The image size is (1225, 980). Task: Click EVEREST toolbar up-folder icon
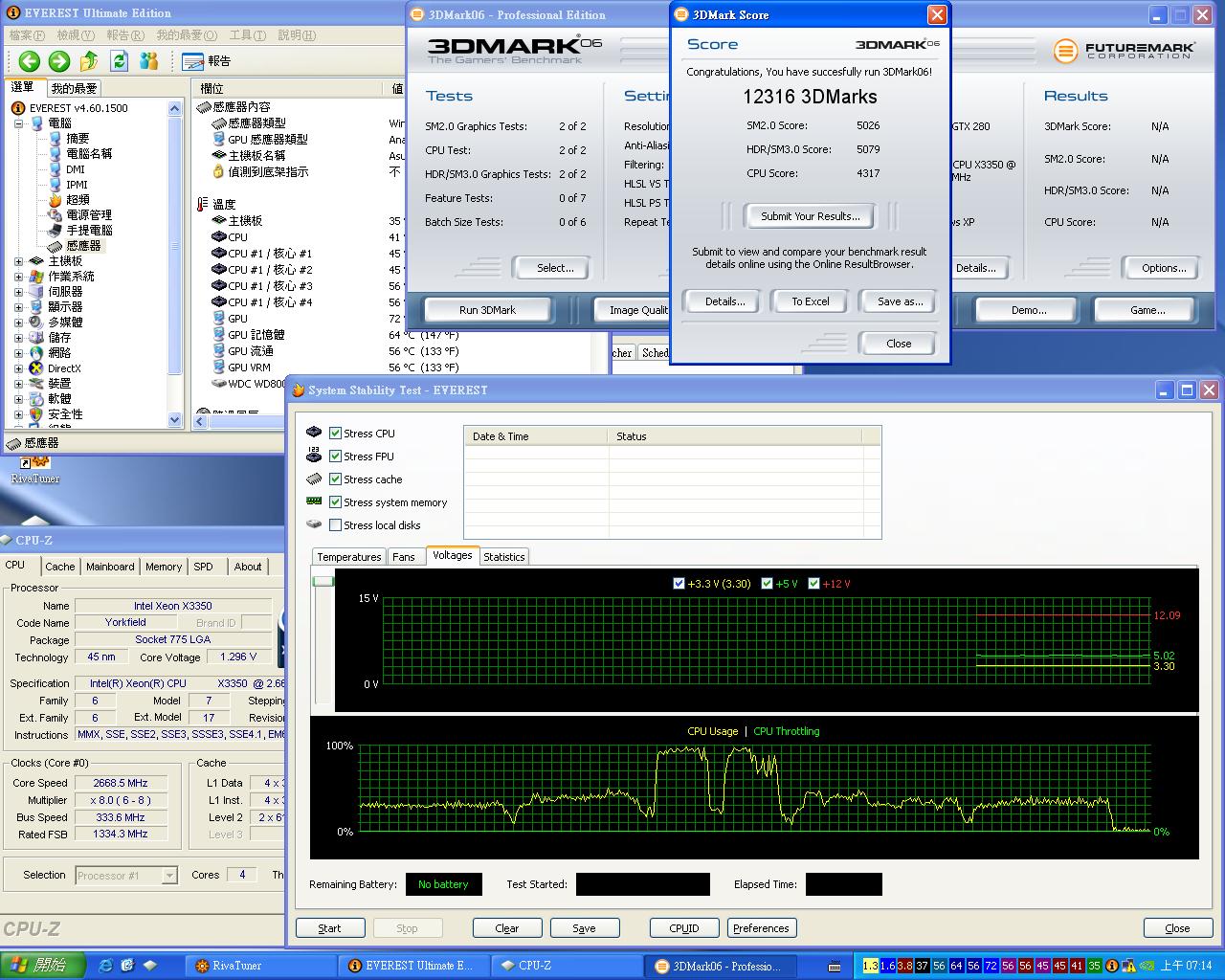89,61
